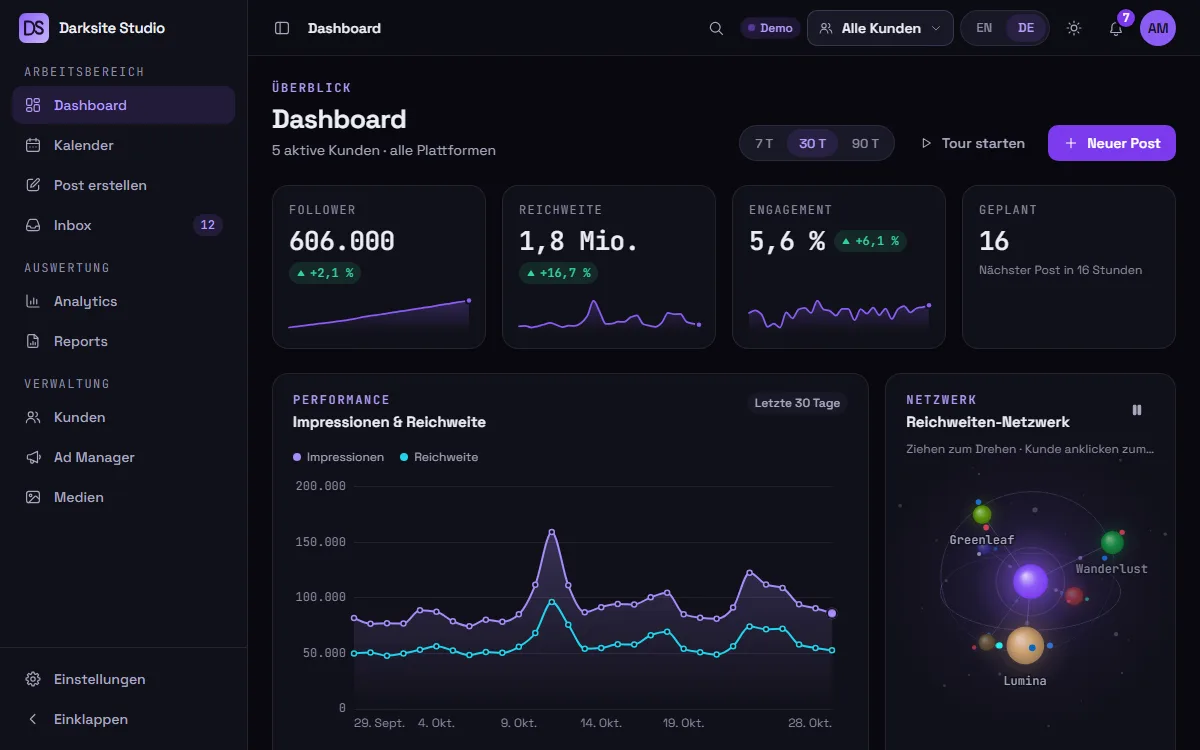1200x750 pixels.
Task: Open the AM user avatar menu
Action: click(x=1158, y=28)
